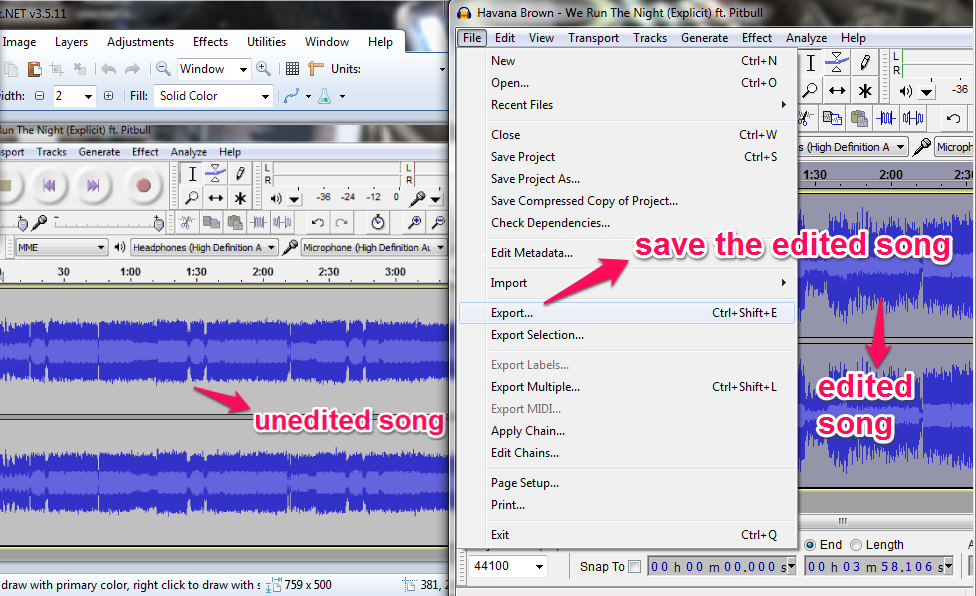Open output meter dropdown arrow in right Audacity
The image size is (976, 596).
pyautogui.click(x=927, y=93)
